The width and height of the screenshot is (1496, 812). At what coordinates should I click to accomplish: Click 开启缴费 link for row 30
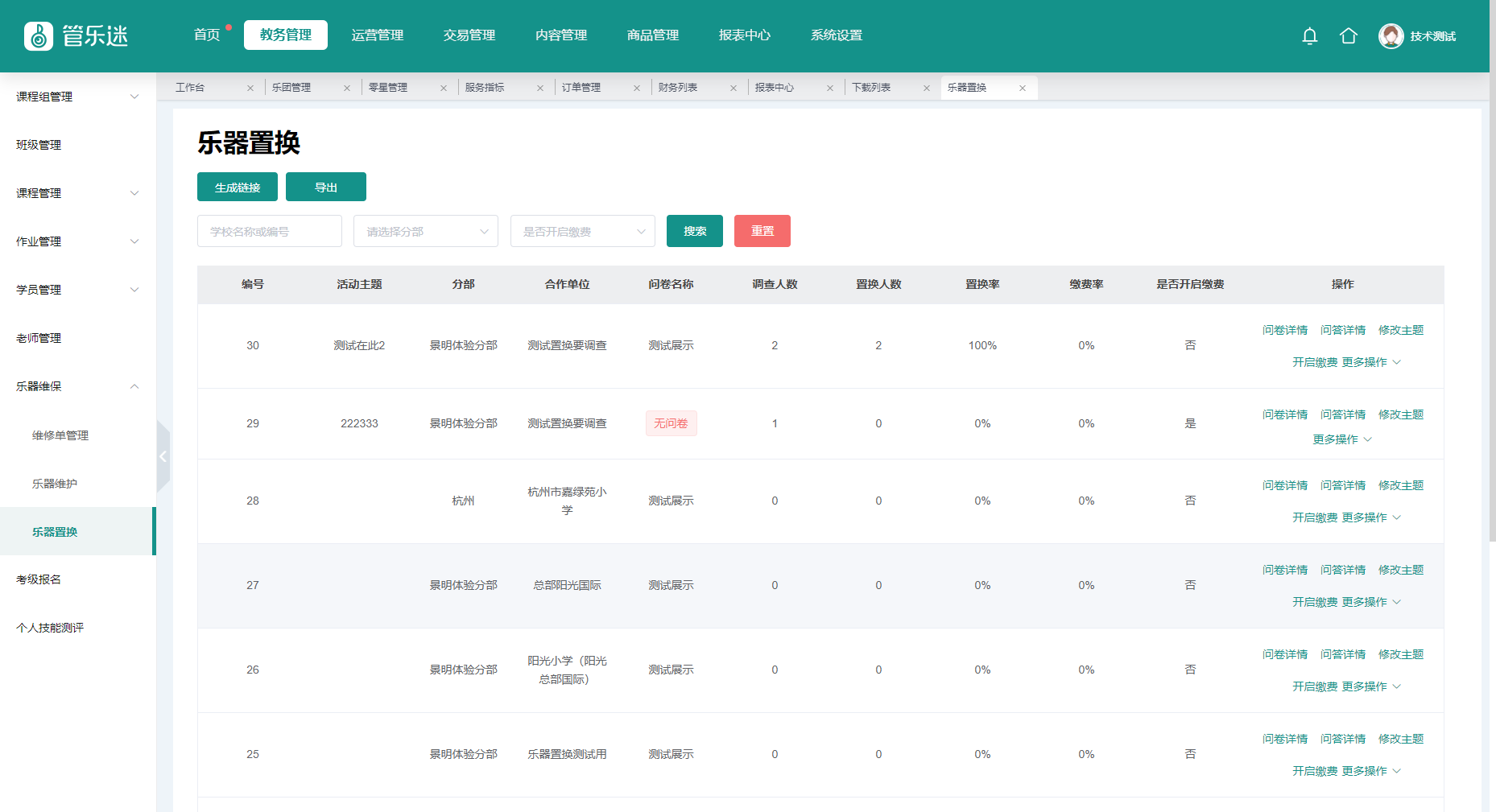[1314, 362]
